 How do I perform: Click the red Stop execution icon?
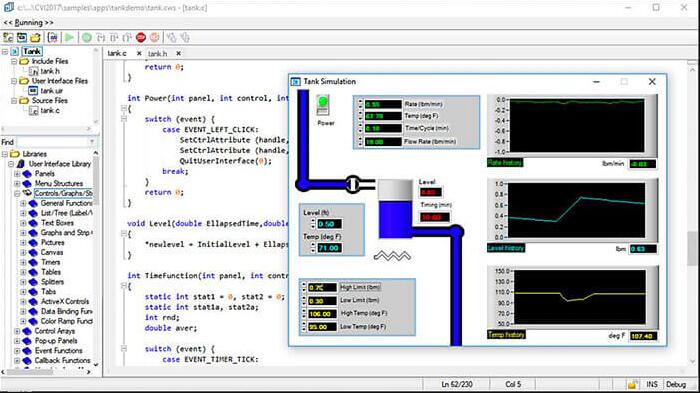141,38
